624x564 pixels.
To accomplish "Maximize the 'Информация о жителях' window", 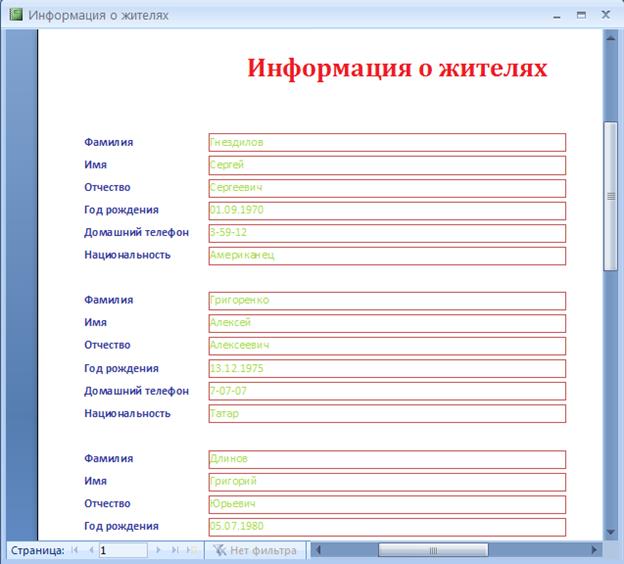I will tap(581, 16).
